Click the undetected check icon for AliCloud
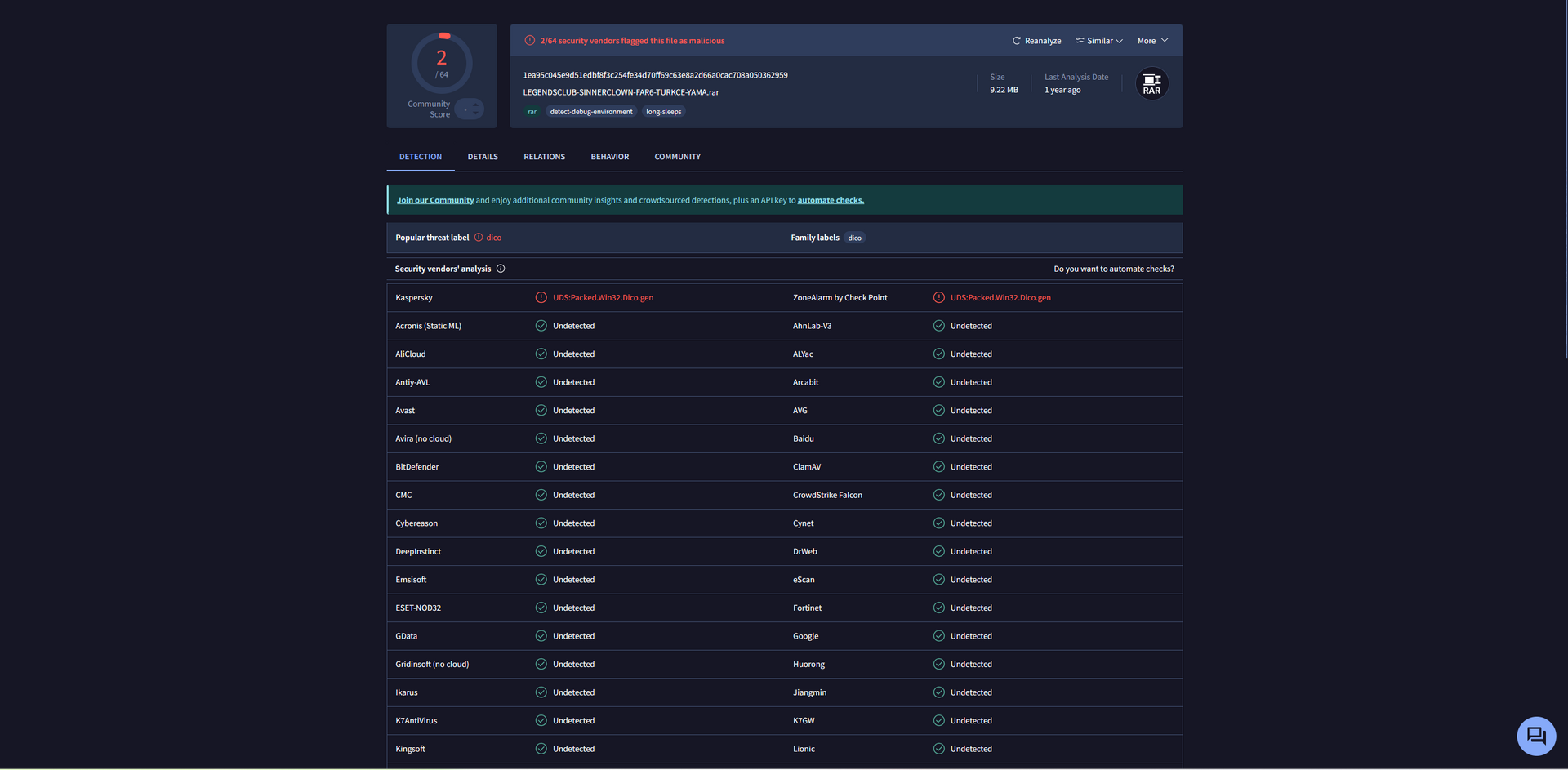Viewport: 1568px width, 770px height. tap(541, 354)
